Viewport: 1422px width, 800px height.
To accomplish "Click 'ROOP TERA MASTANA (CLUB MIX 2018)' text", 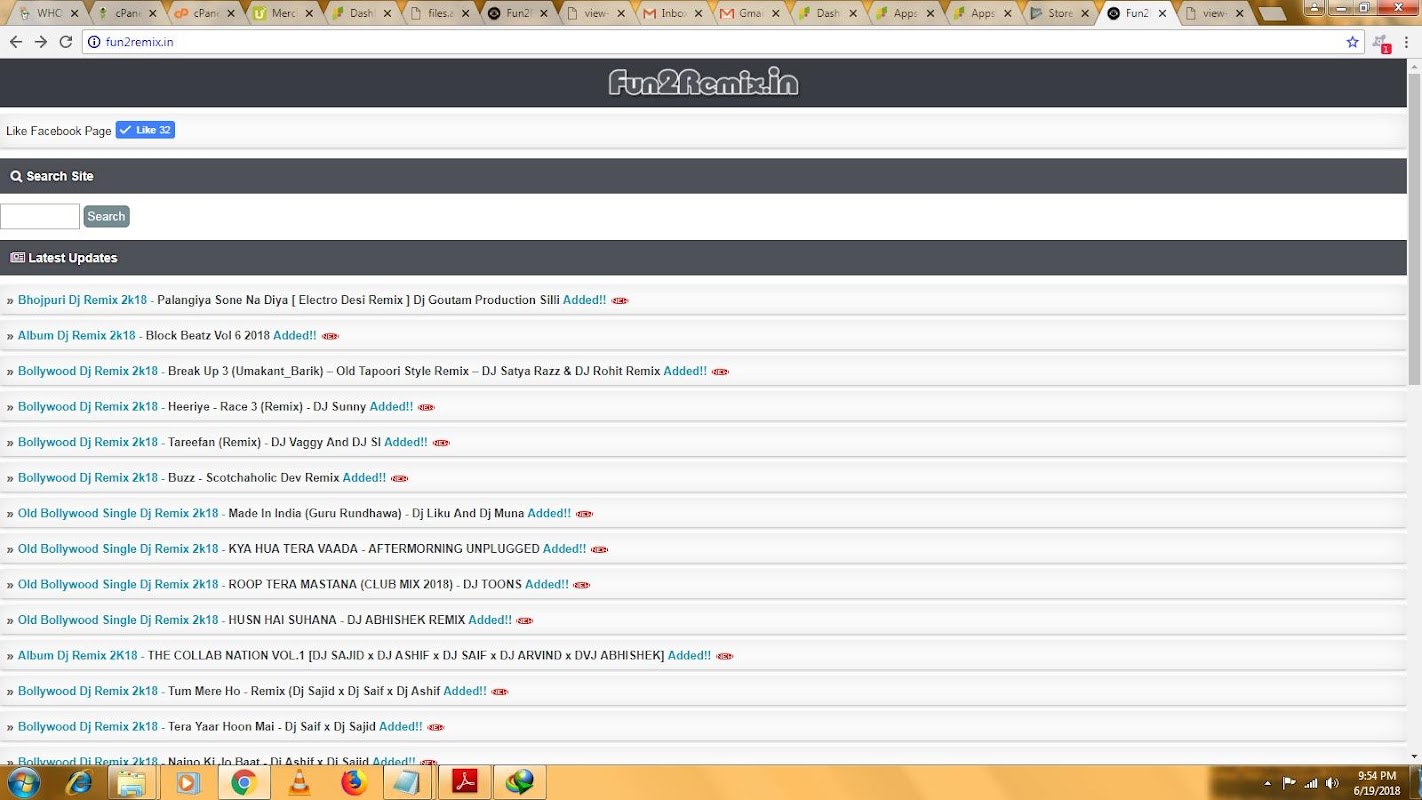I will [x=375, y=584].
